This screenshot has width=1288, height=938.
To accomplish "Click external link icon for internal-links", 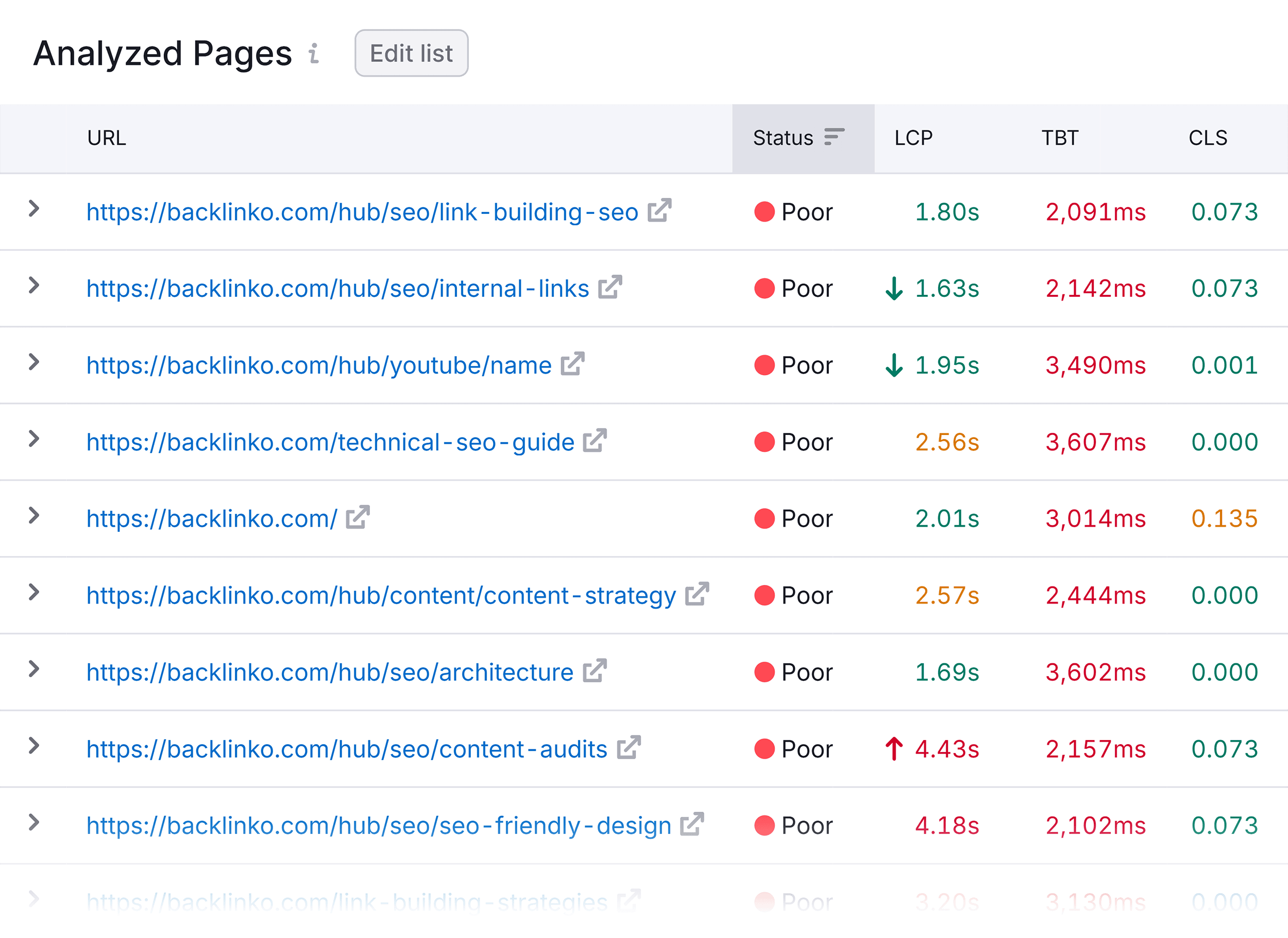I will pos(611,287).
